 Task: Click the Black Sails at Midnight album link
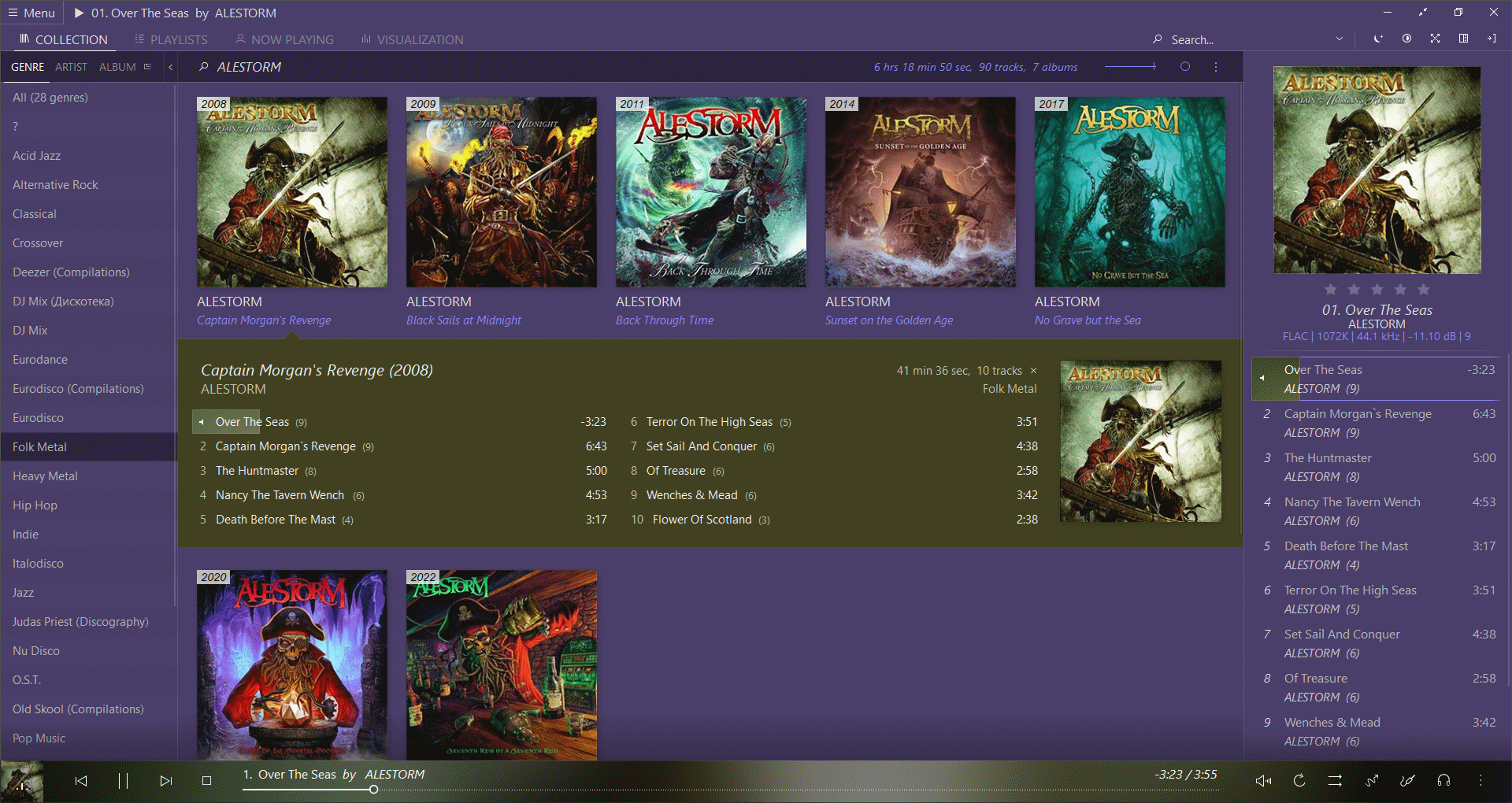463,320
